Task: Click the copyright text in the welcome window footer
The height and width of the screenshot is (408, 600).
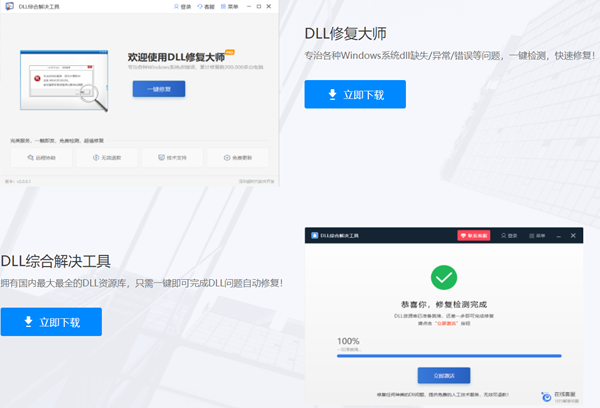Action: [x=256, y=181]
